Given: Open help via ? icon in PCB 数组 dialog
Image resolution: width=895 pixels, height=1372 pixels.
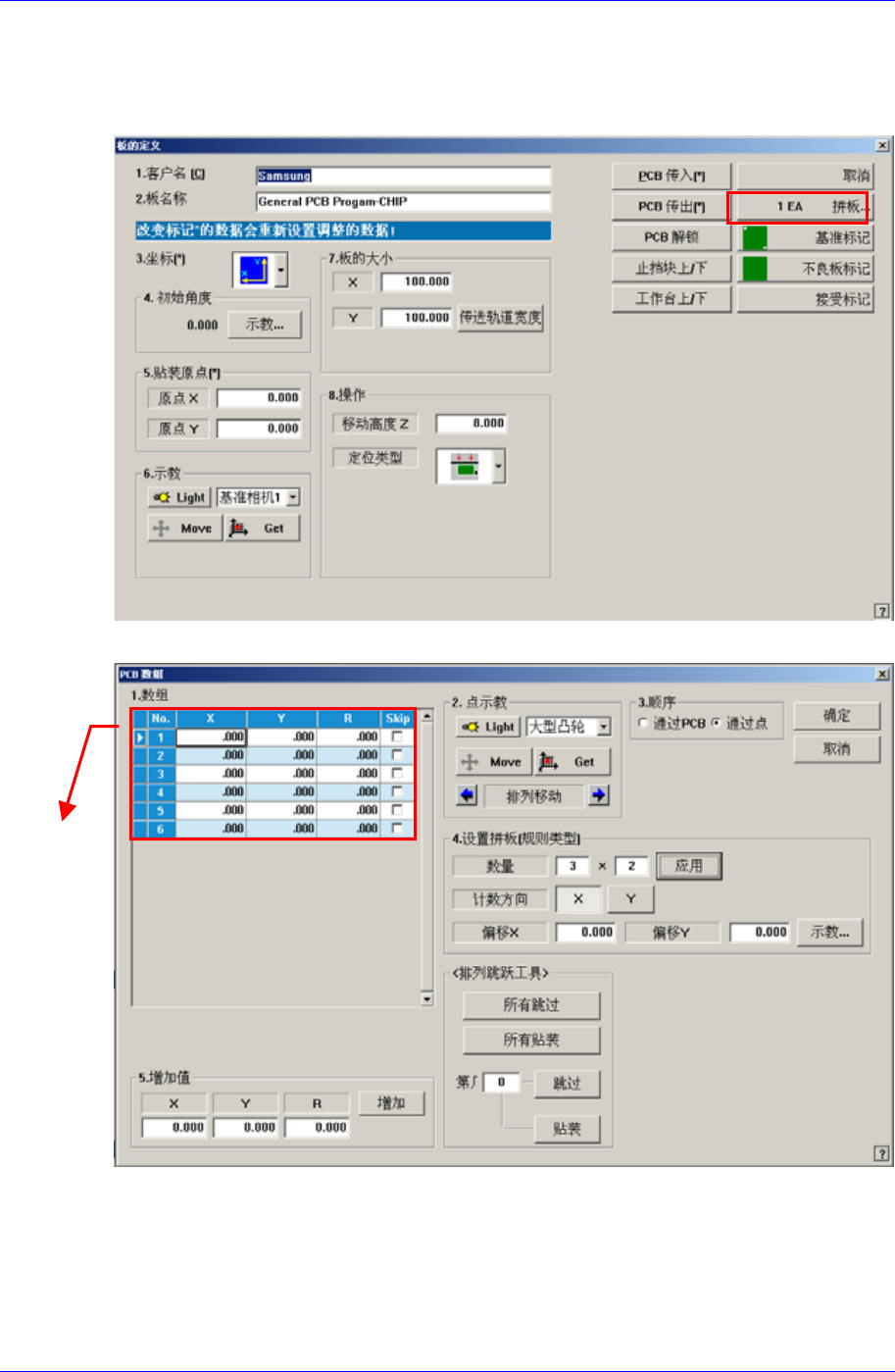Looking at the screenshot, I should tap(881, 1154).
